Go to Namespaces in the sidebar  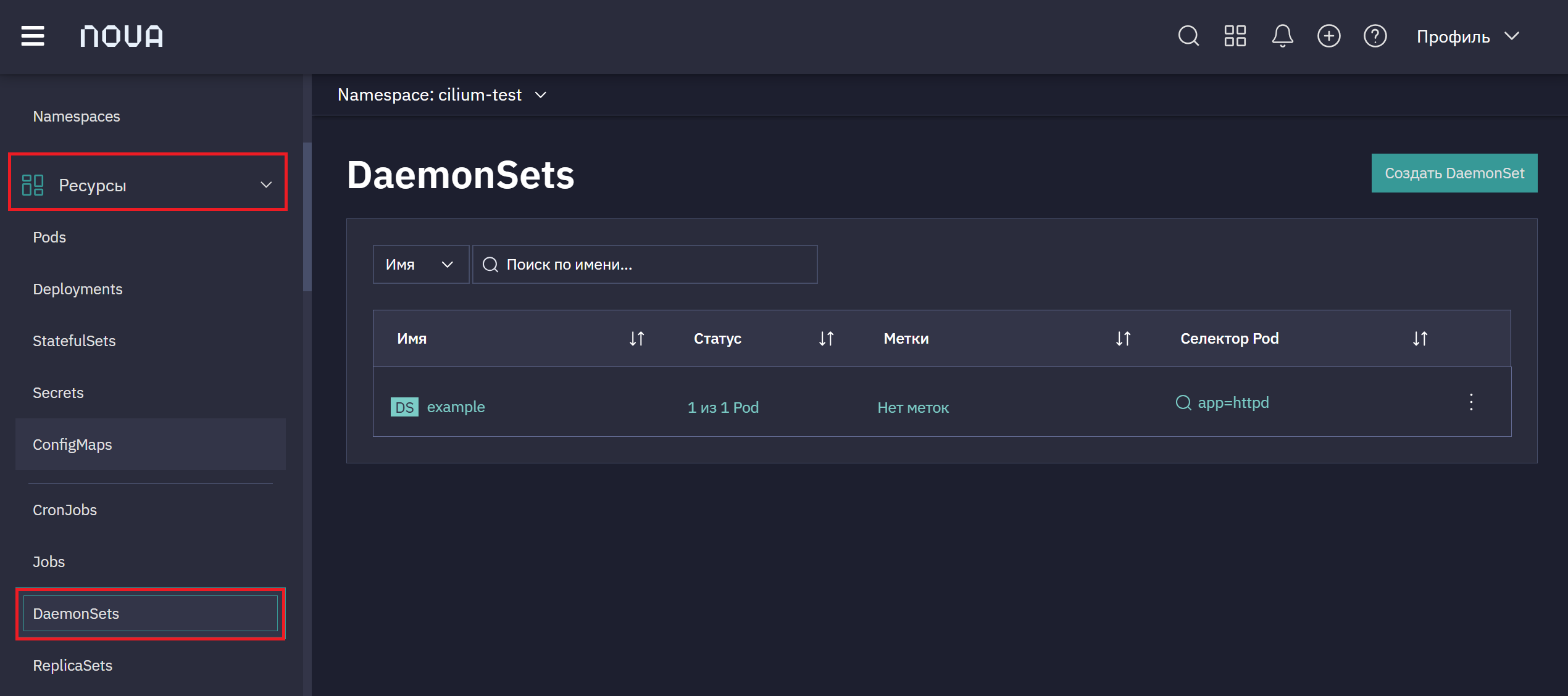(77, 116)
